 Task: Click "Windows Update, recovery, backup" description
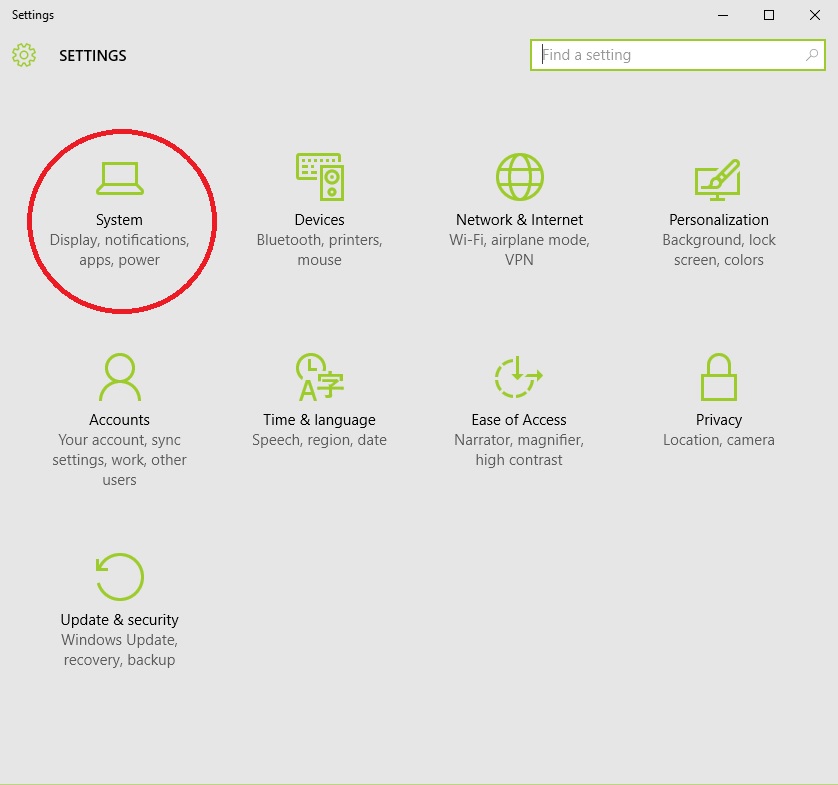point(119,650)
